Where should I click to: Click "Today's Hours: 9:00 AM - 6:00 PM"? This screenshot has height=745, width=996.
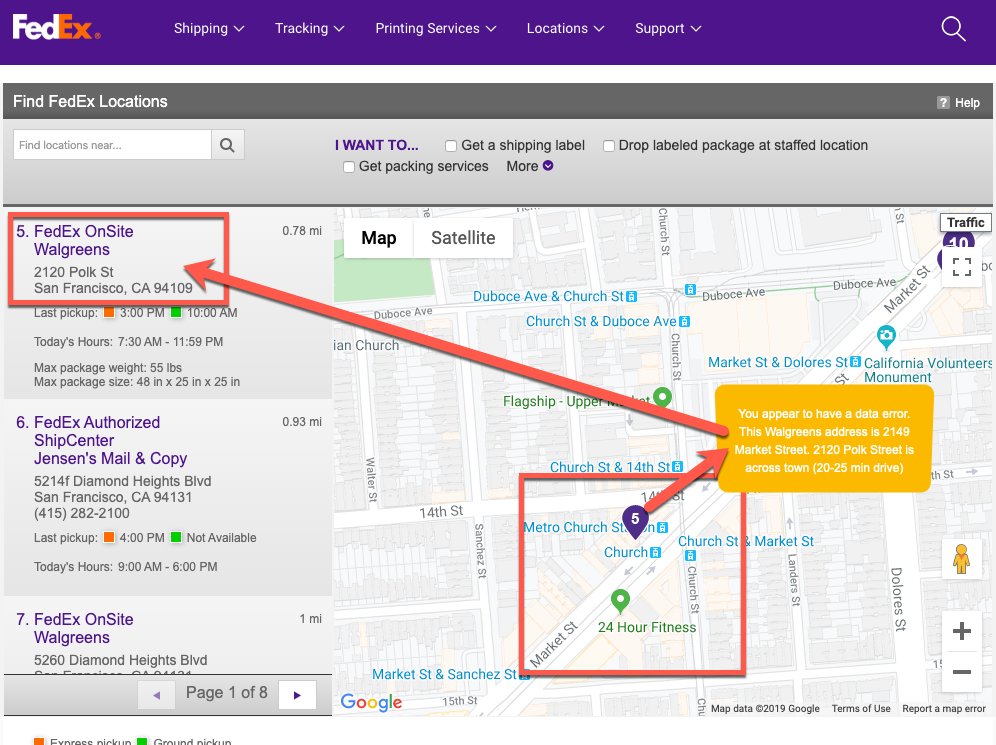pyautogui.click(x=126, y=567)
